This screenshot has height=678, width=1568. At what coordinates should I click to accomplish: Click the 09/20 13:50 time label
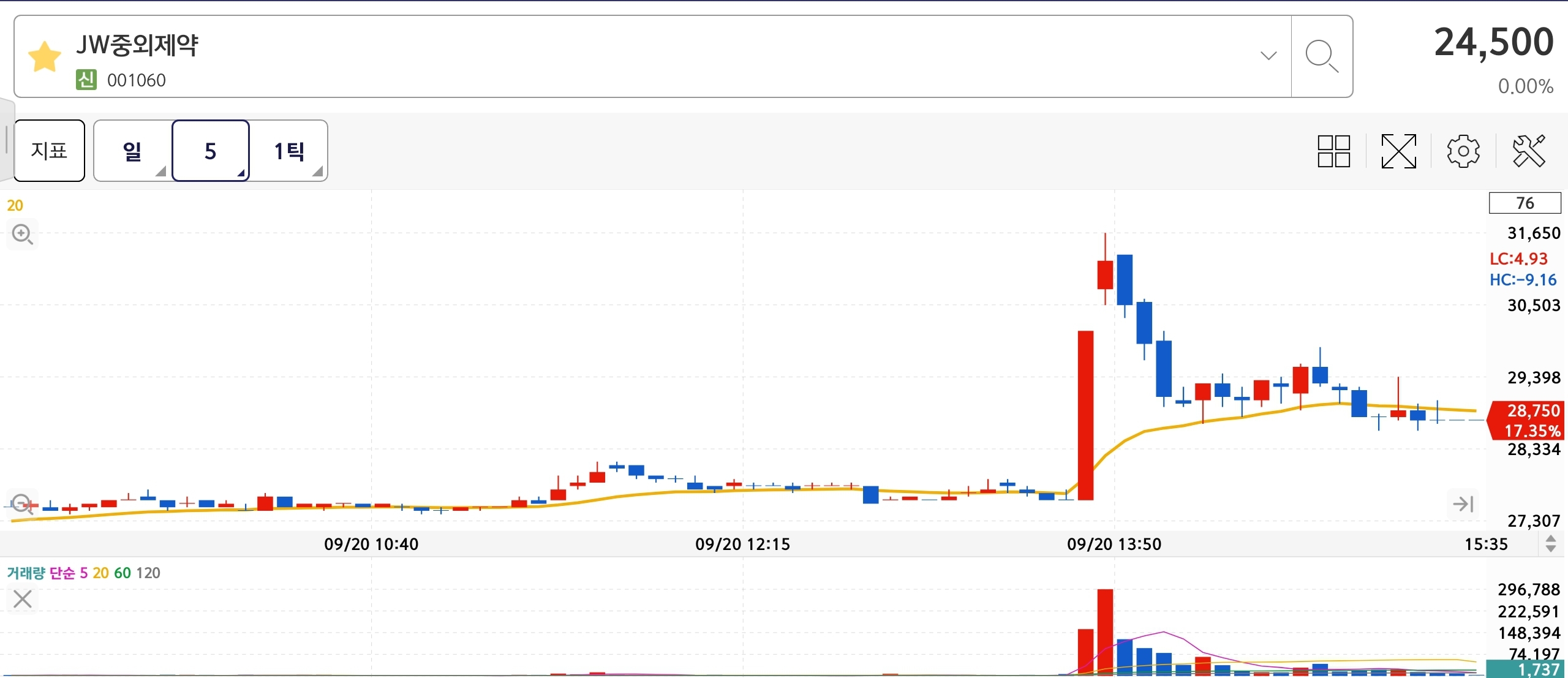click(x=1114, y=544)
